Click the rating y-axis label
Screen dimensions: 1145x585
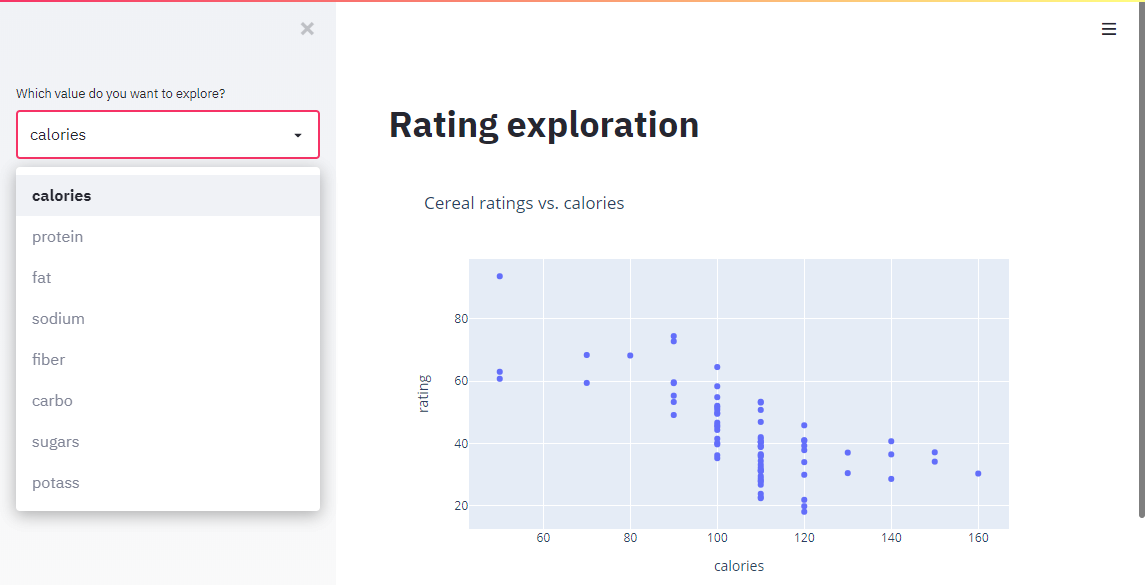click(x=424, y=394)
